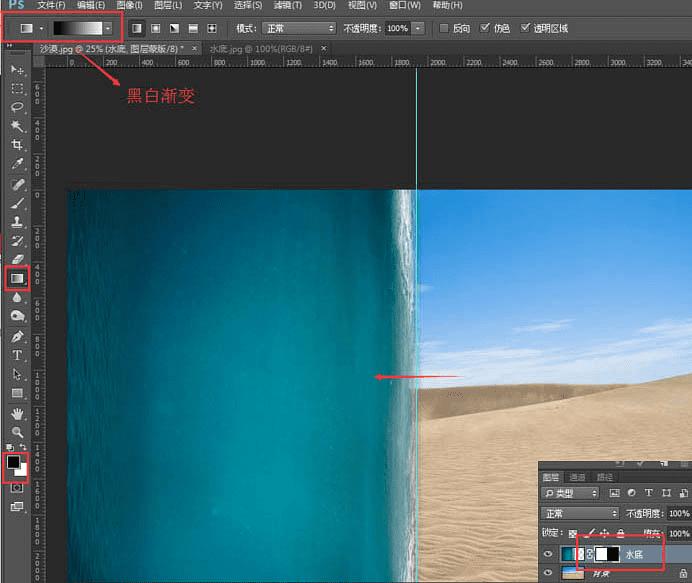This screenshot has height=583, width=692.
Task: Select the Brush tool
Action: (x=17, y=203)
